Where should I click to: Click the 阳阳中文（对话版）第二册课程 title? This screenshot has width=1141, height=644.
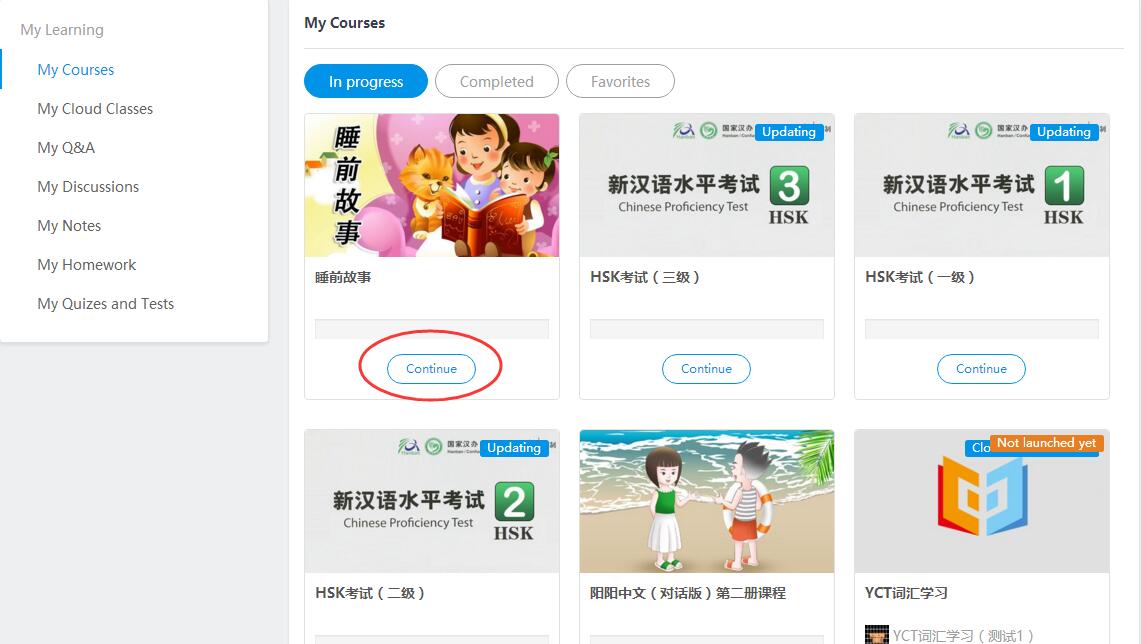pos(688,593)
